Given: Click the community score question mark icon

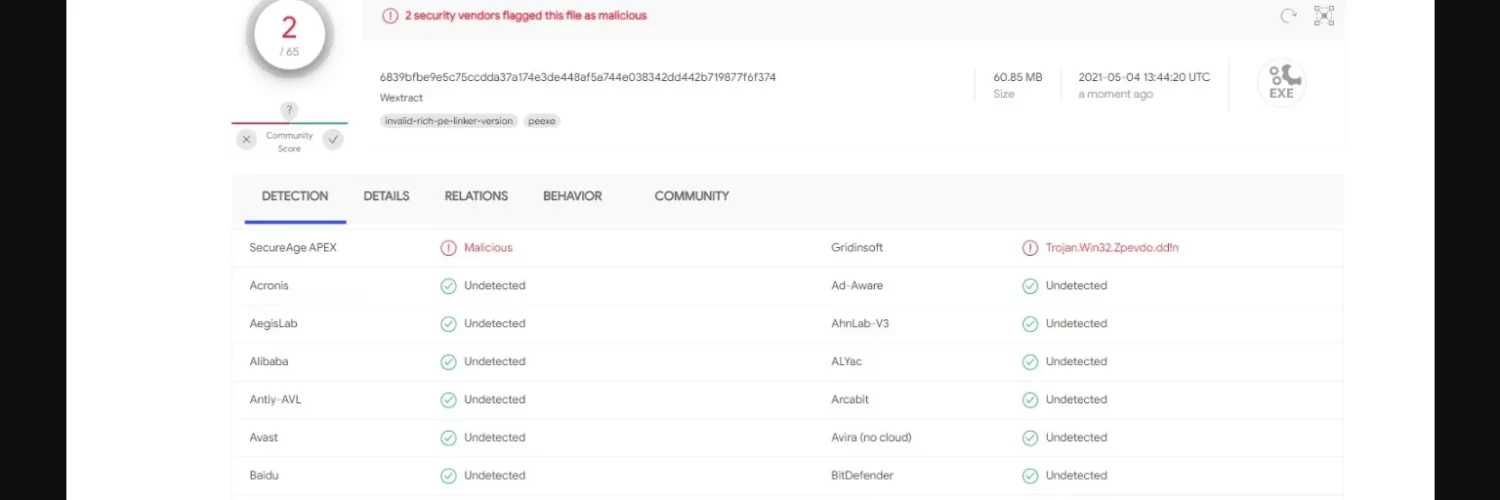Looking at the screenshot, I should (289, 110).
